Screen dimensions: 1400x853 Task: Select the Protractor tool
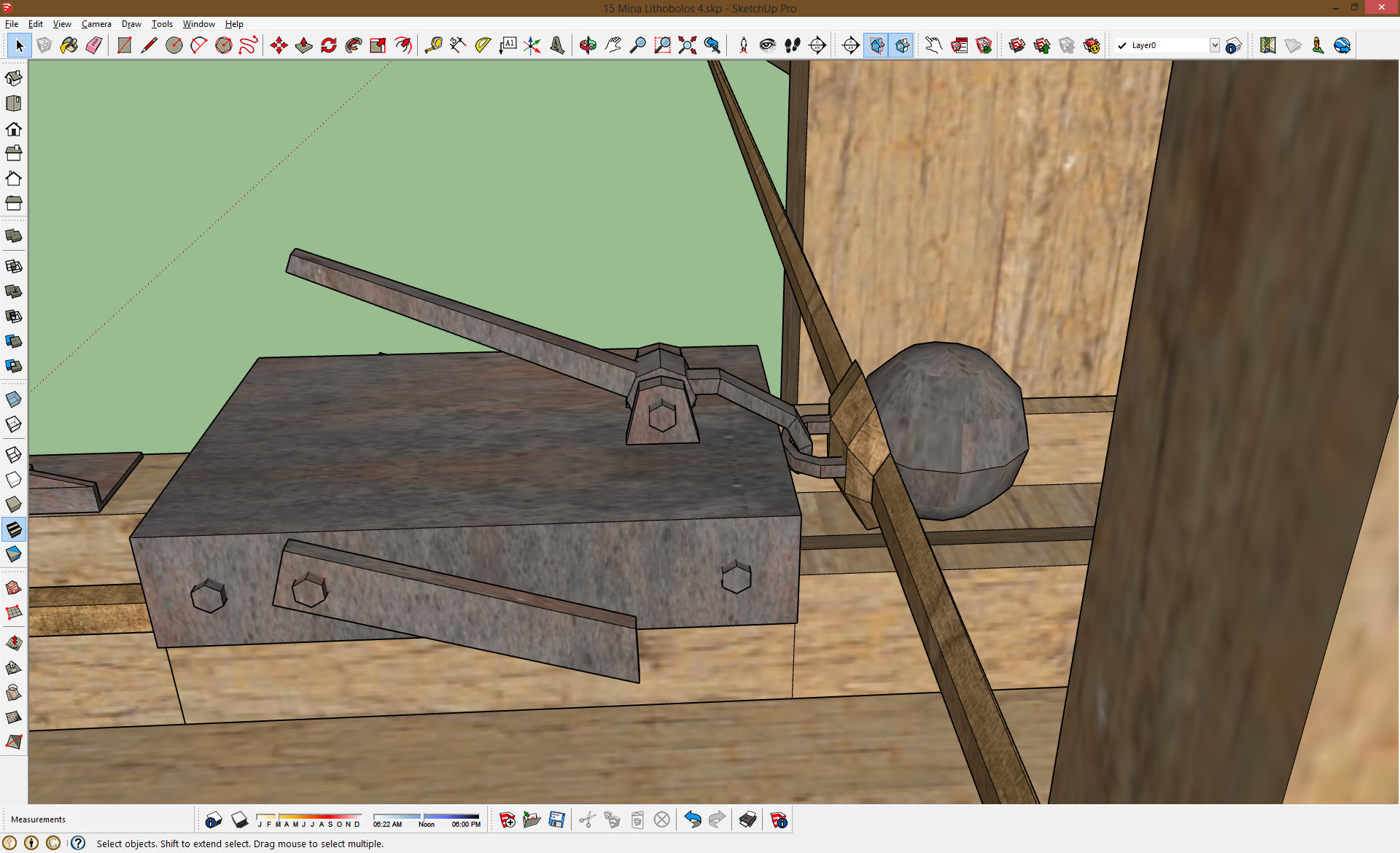[483, 45]
